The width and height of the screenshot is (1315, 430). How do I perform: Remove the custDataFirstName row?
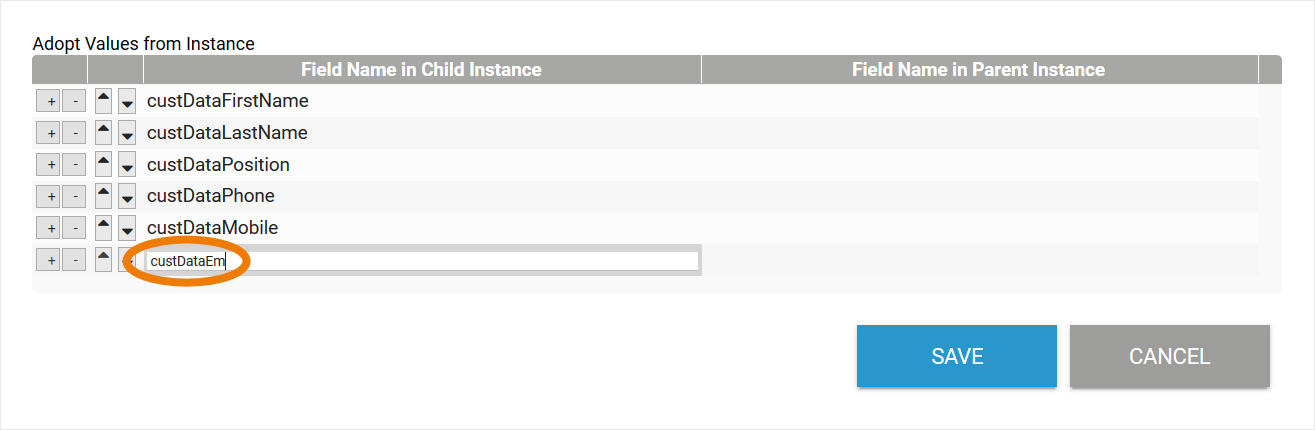pyautogui.click(x=74, y=101)
